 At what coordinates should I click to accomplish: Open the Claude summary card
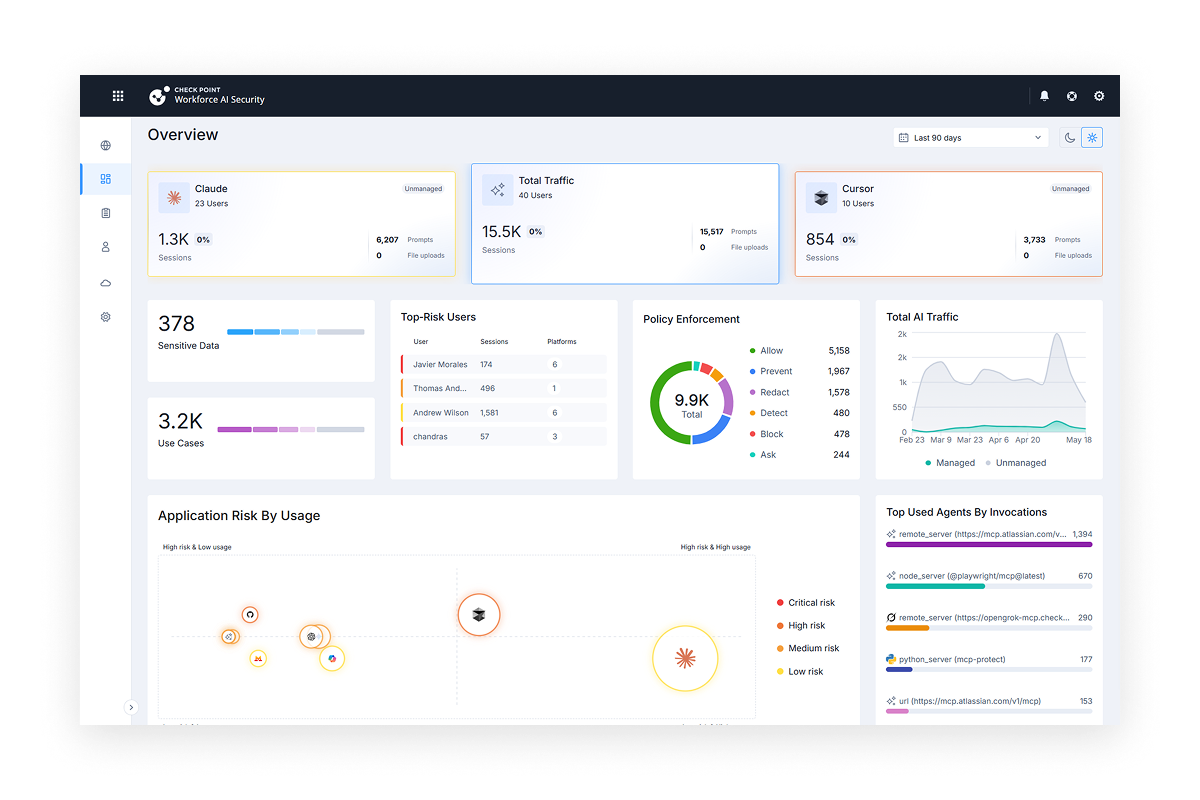(x=301, y=224)
